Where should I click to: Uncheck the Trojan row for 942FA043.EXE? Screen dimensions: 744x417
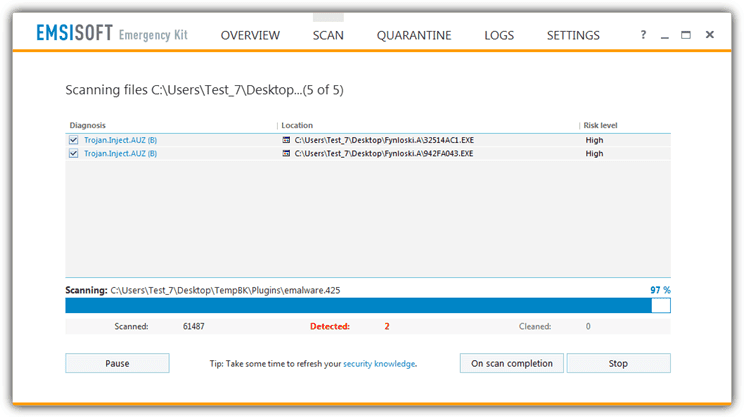74,153
